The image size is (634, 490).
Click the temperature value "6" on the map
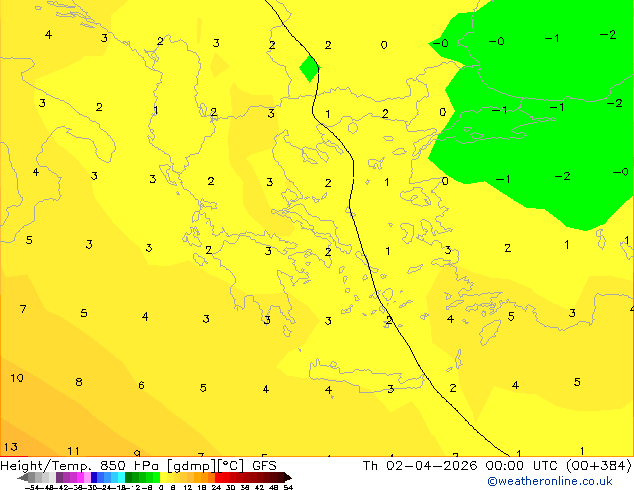pyautogui.click(x=141, y=385)
